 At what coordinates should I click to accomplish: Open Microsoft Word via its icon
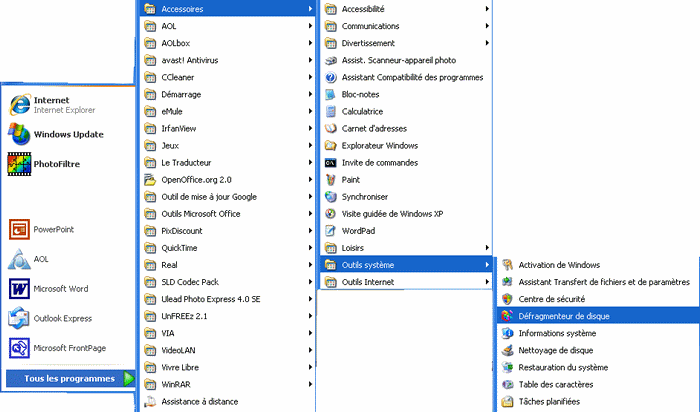tap(18, 289)
